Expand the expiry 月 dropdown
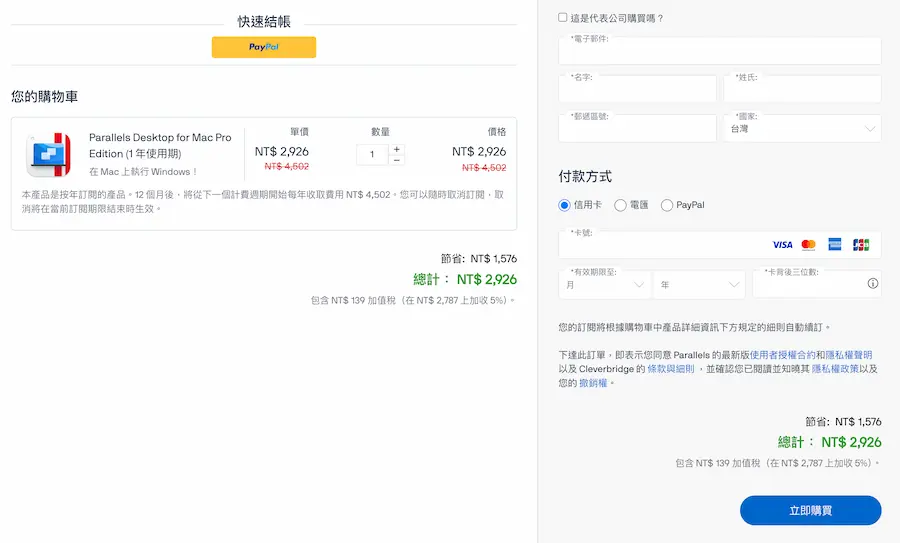Image resolution: width=900 pixels, height=543 pixels. 604,285
